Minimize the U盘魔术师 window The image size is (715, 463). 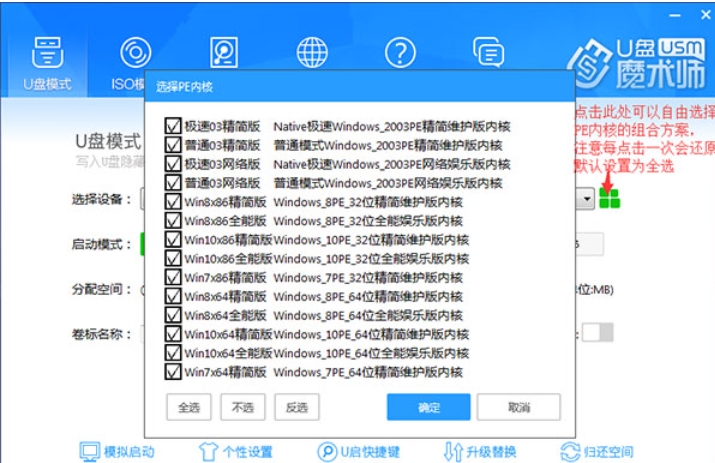click(675, 16)
